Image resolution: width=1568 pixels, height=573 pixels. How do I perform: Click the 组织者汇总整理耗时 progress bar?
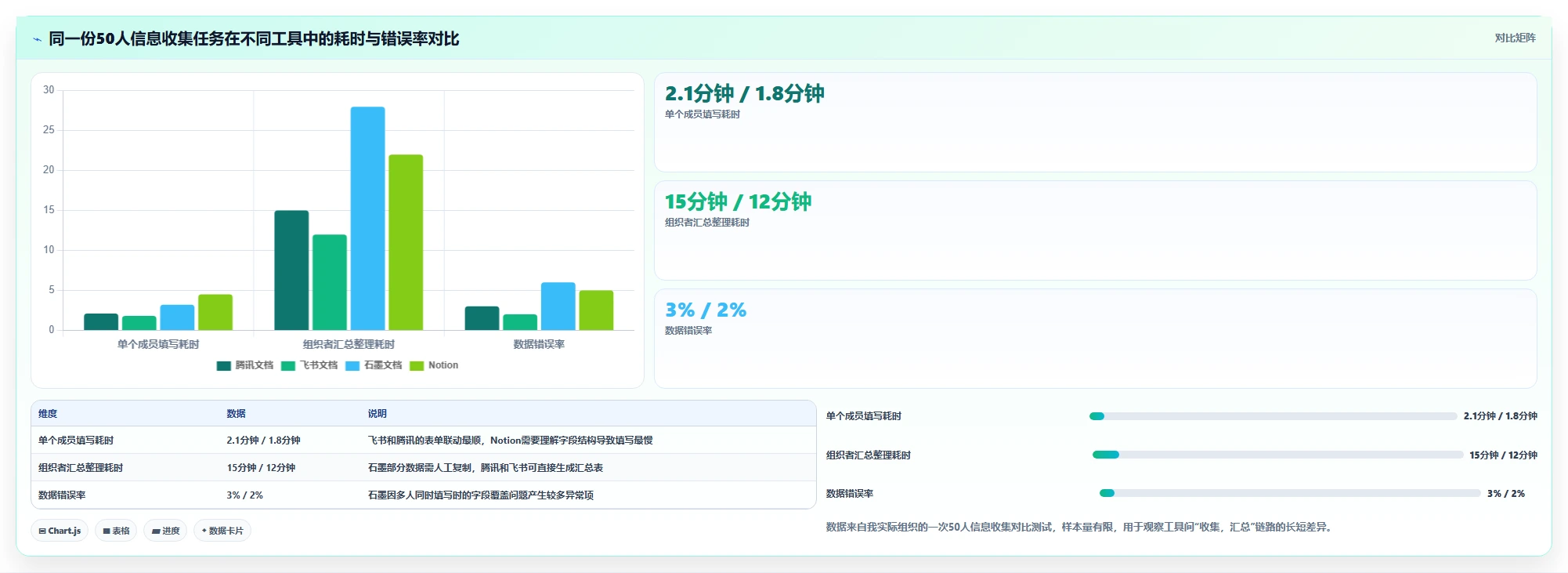coord(1277,455)
